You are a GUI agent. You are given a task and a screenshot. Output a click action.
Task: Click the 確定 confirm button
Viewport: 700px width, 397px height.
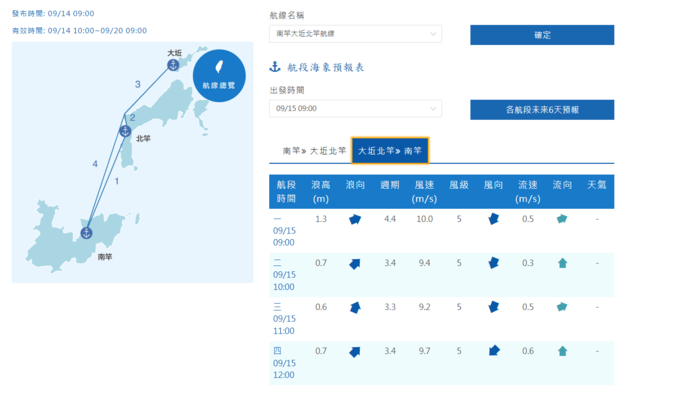click(x=542, y=35)
